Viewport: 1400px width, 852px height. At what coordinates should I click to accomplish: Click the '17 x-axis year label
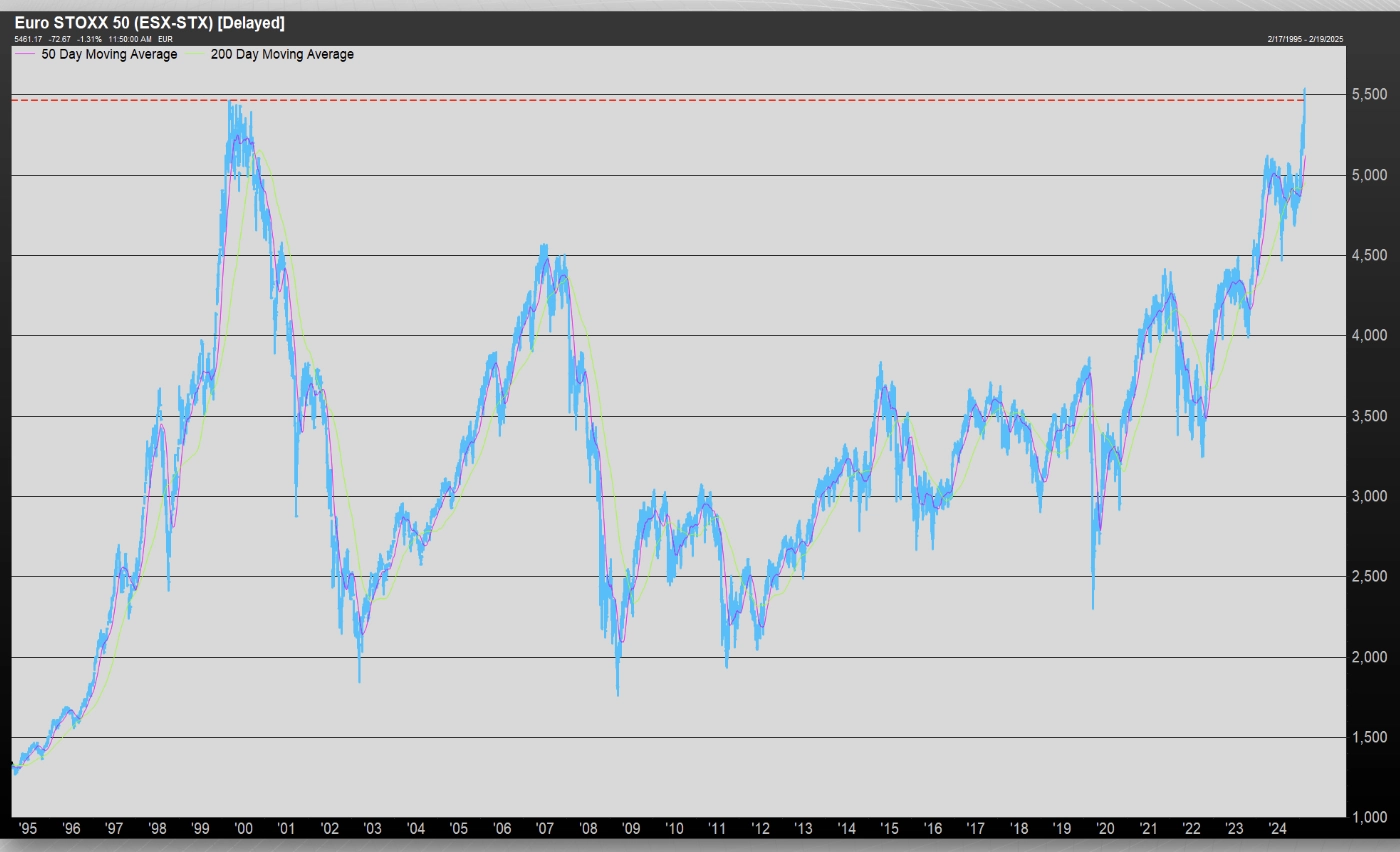click(975, 828)
